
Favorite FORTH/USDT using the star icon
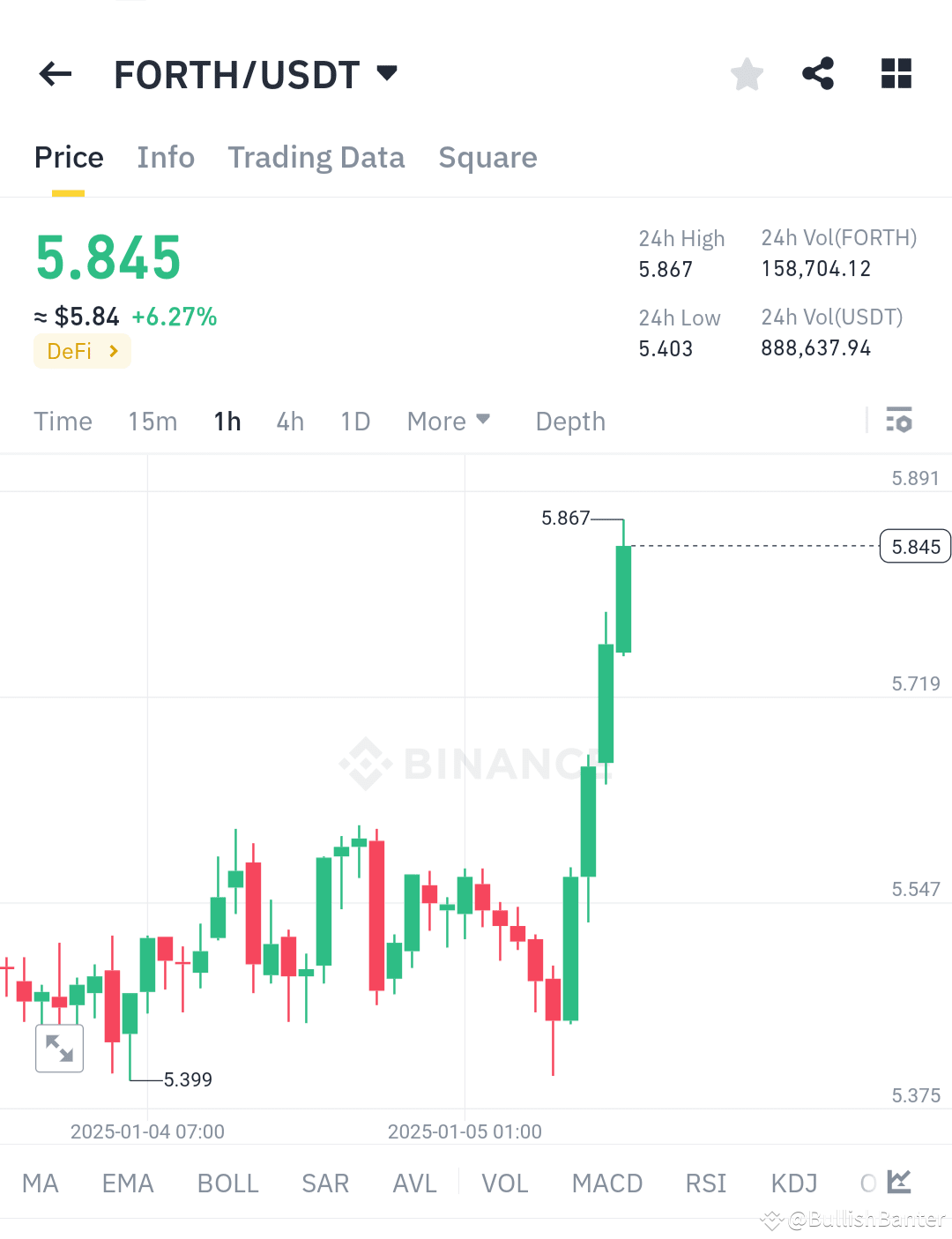(747, 74)
